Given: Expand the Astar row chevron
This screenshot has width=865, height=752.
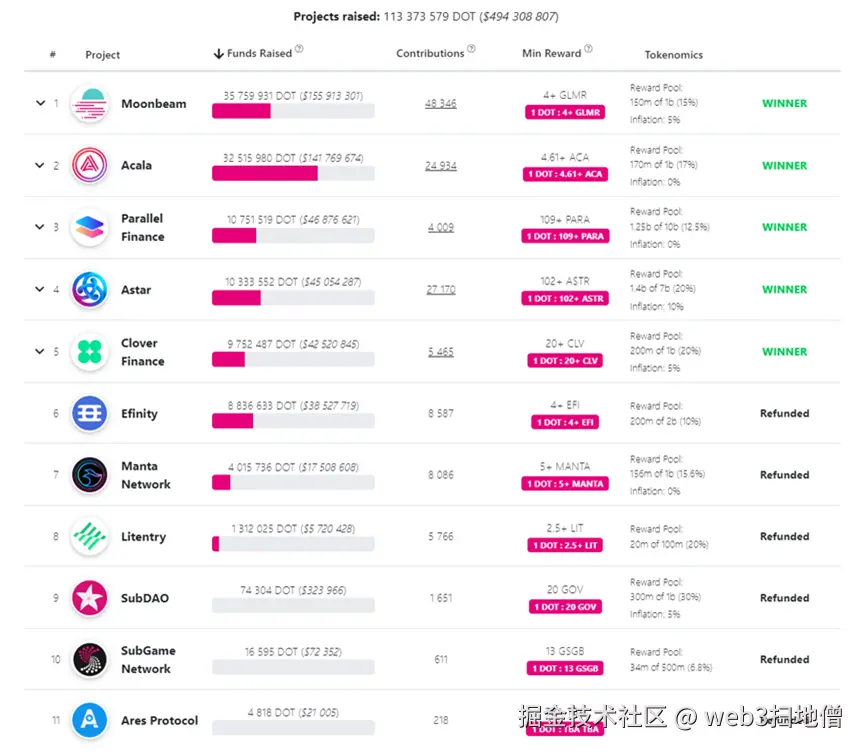Looking at the screenshot, I should (x=40, y=289).
